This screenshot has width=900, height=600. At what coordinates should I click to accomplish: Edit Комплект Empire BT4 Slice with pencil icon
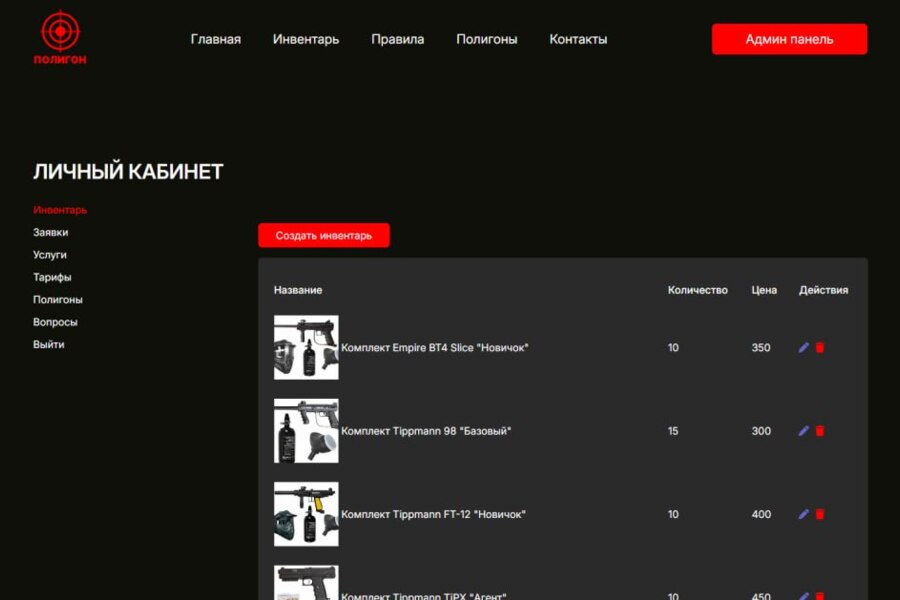click(804, 347)
